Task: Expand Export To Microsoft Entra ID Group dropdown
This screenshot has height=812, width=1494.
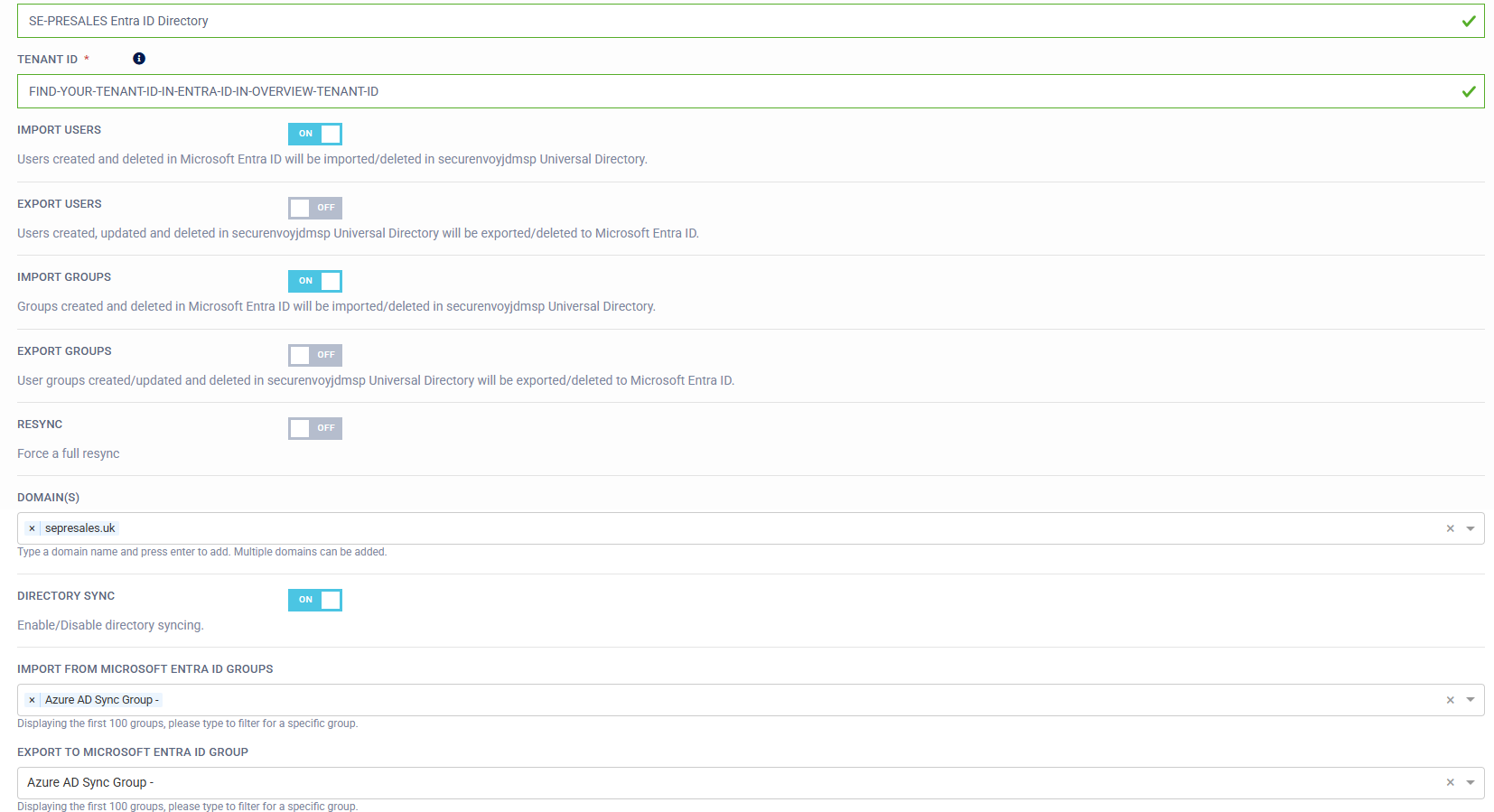Action: pos(1471,783)
